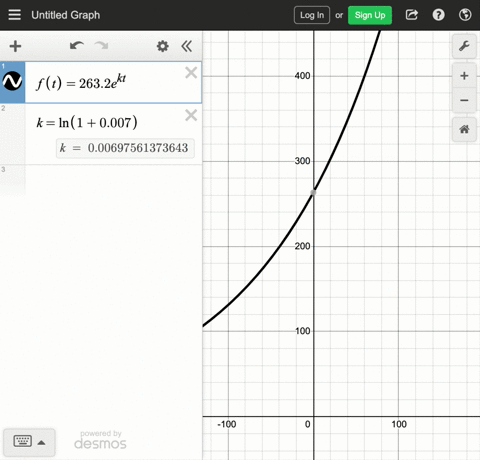Toggle visibility of f(t) curve
The height and width of the screenshot is (460, 480).
(x=12, y=81)
